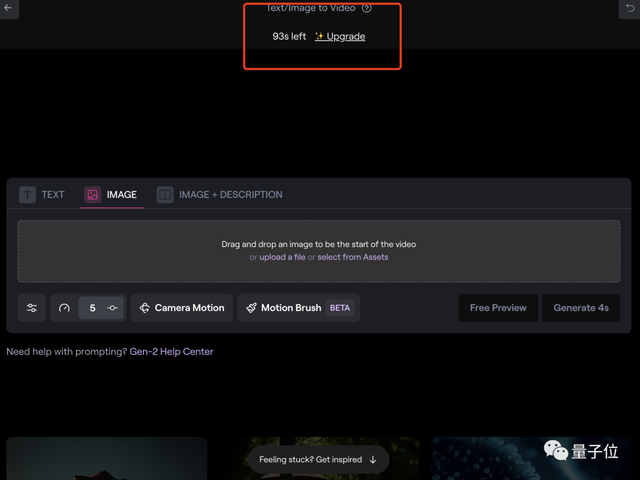Adjust the motion value slider control showing 5
This screenshot has height=480, width=640.
click(x=112, y=308)
